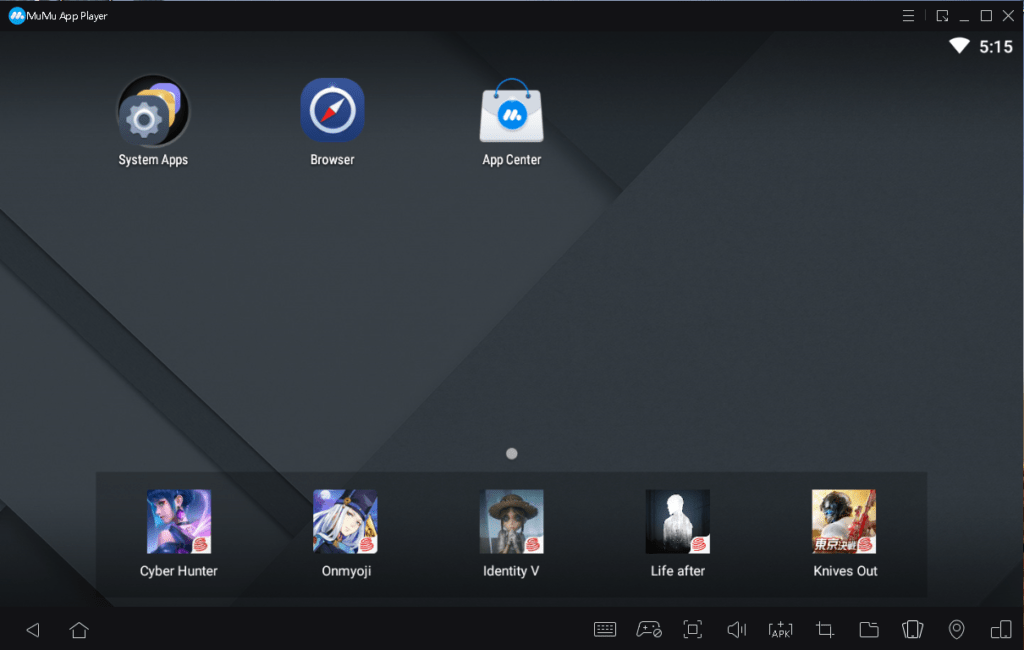The width and height of the screenshot is (1024, 650).
Task: Click the Browser label
Action: (x=332, y=160)
